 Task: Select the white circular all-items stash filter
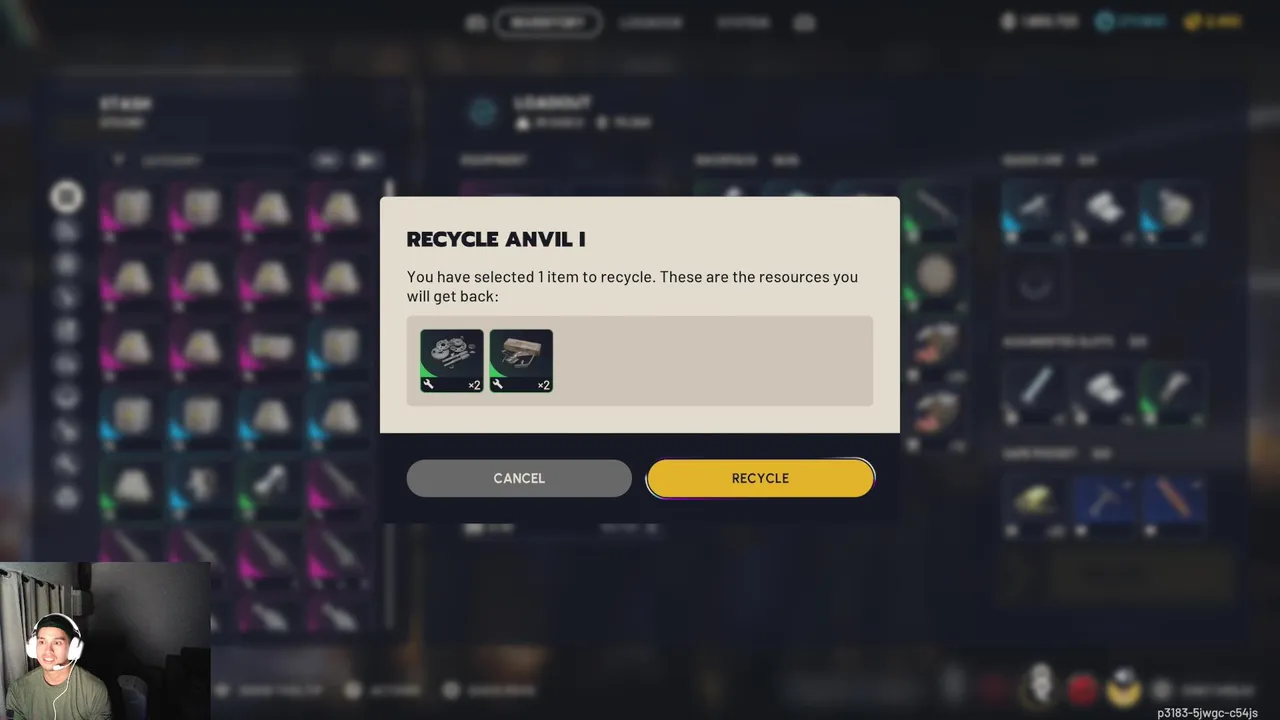coord(66,197)
